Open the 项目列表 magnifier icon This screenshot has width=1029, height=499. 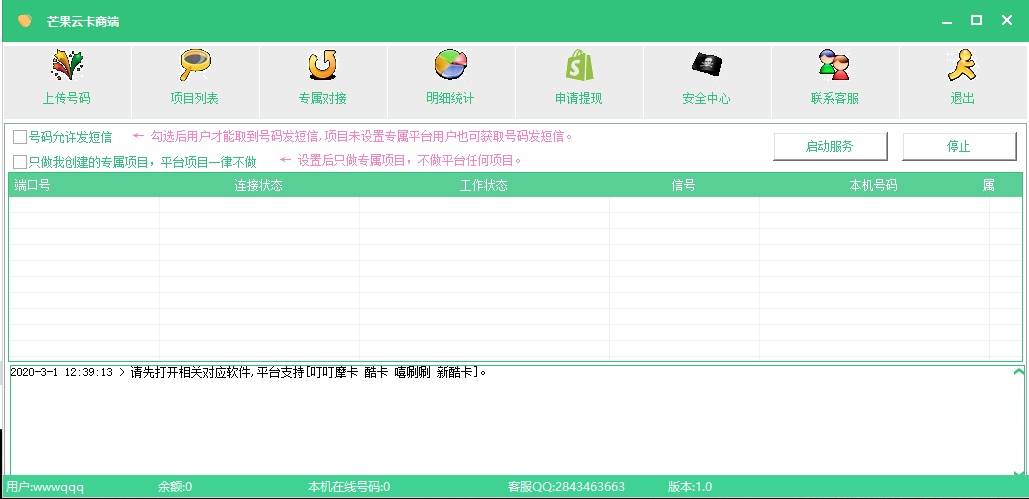coord(195,66)
